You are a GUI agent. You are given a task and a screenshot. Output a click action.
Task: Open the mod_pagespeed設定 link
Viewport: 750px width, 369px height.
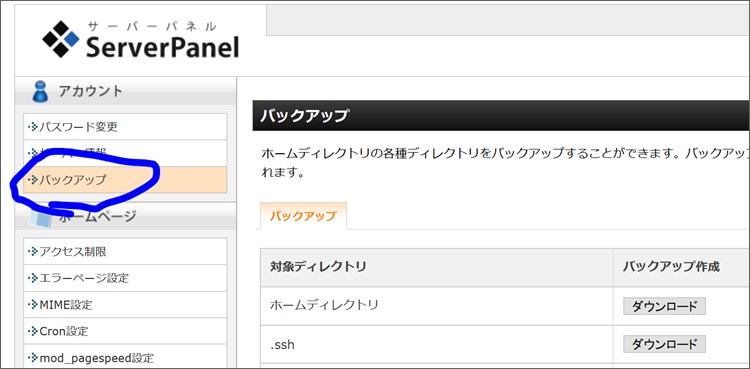pyautogui.click(x=125, y=357)
